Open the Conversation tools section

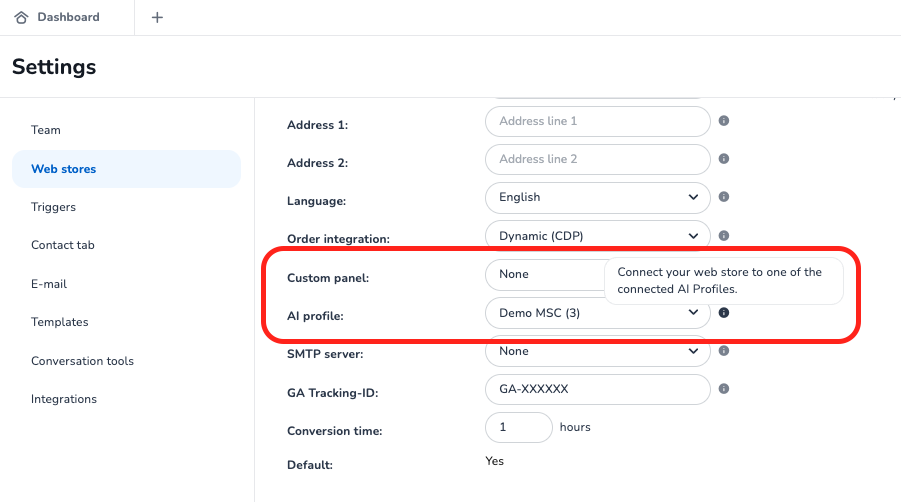tap(82, 361)
